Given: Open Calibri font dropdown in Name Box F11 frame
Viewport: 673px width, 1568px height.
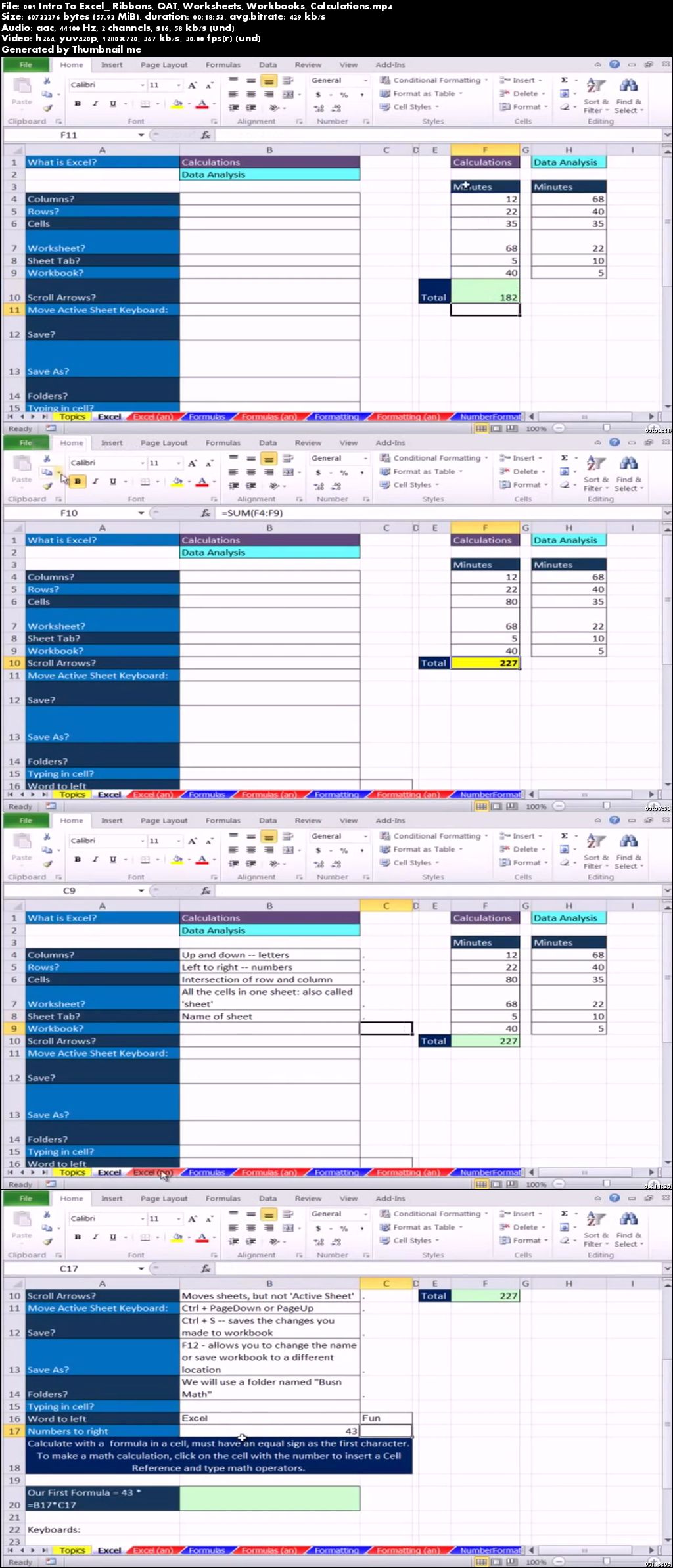Looking at the screenshot, I should pos(143,85).
